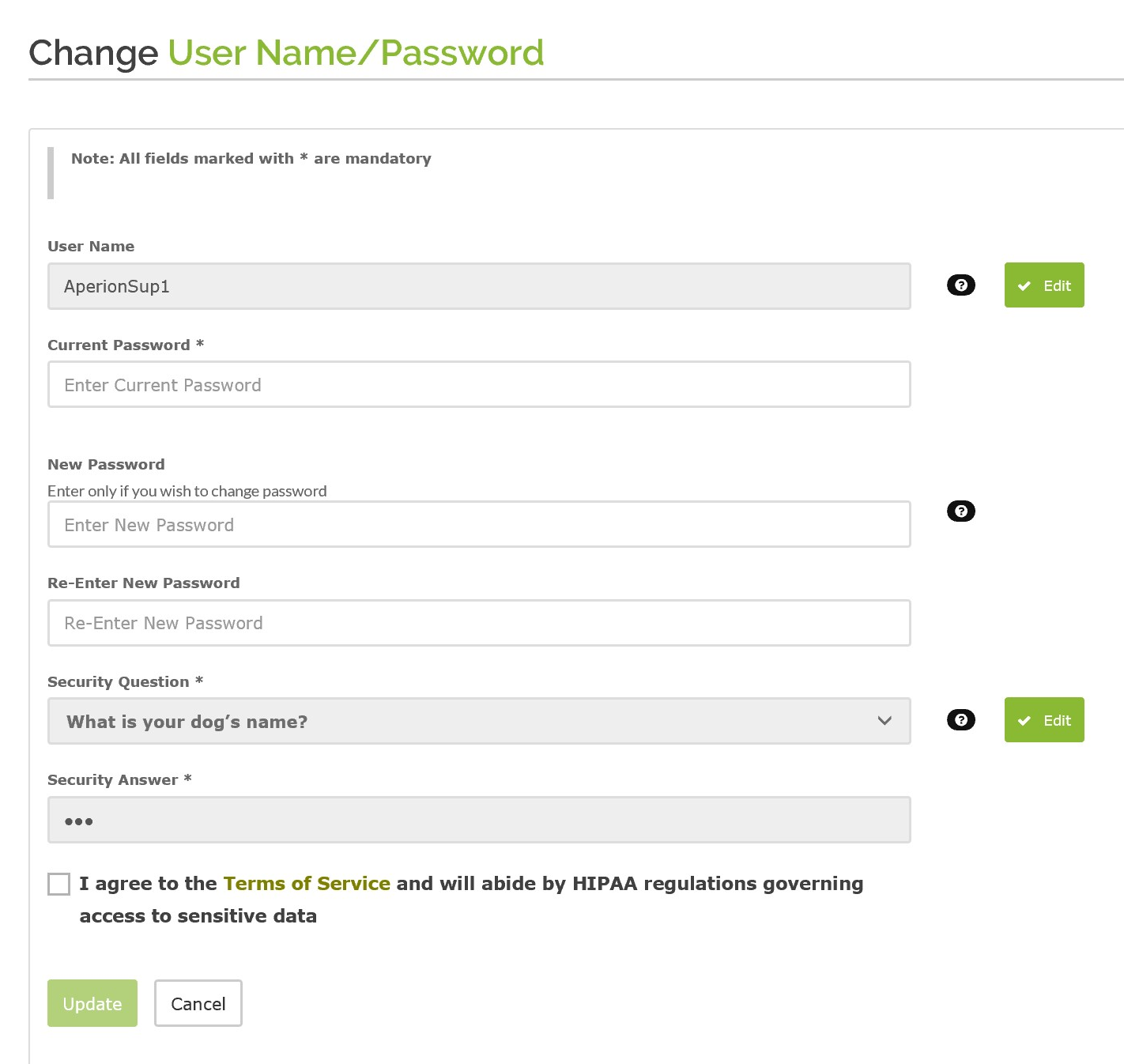Screen dimensions: 1124x1064
Task: Click the help icon beside User Name
Action: click(x=960, y=285)
